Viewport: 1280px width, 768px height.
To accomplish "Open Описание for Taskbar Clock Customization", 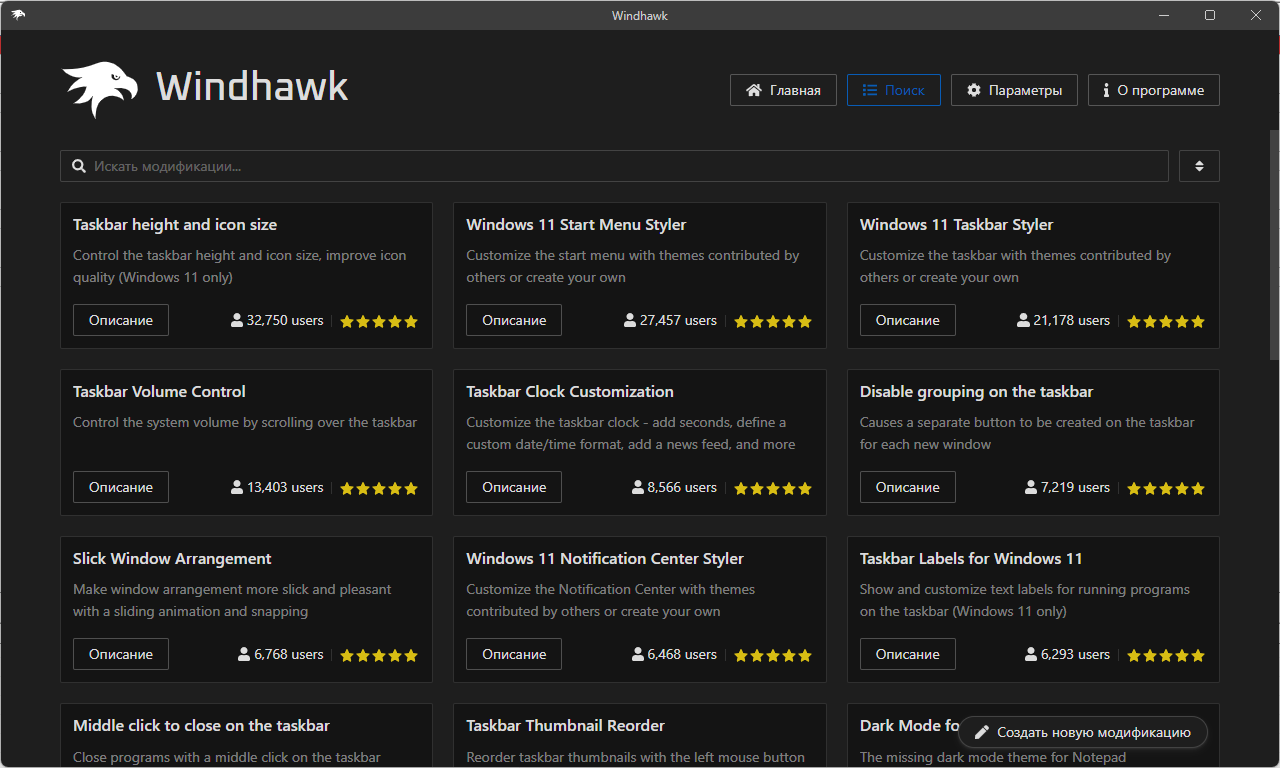I will tap(514, 487).
